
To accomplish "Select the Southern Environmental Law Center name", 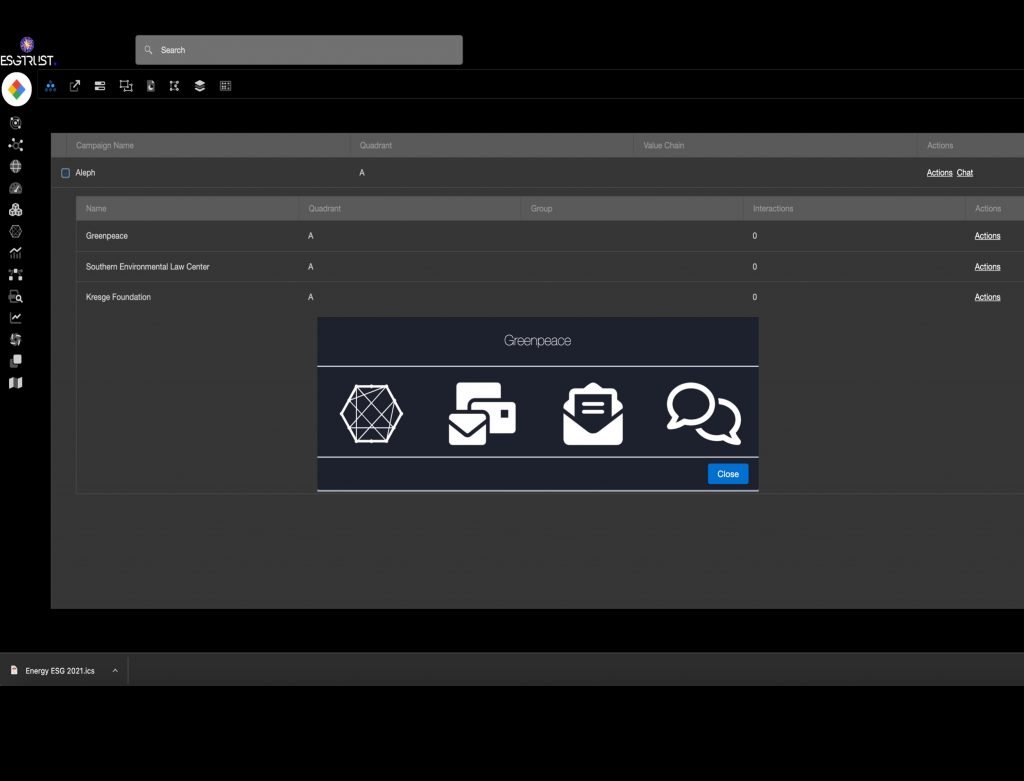I will point(148,266).
